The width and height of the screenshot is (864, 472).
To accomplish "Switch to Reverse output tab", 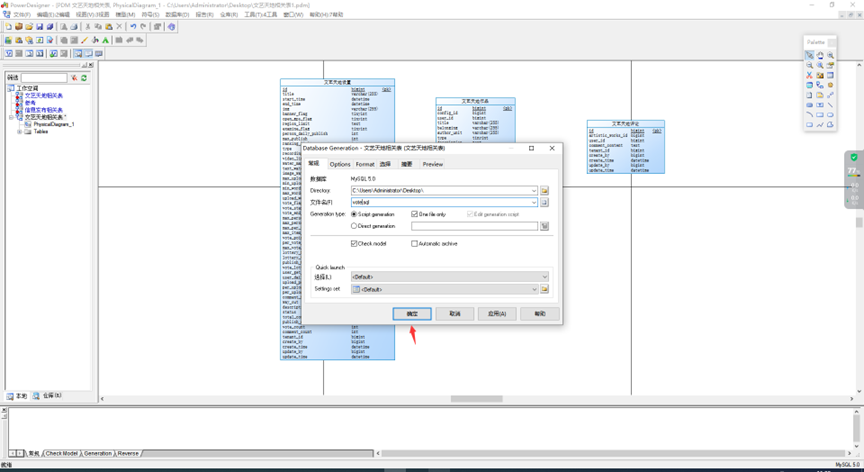I will coord(128,453).
